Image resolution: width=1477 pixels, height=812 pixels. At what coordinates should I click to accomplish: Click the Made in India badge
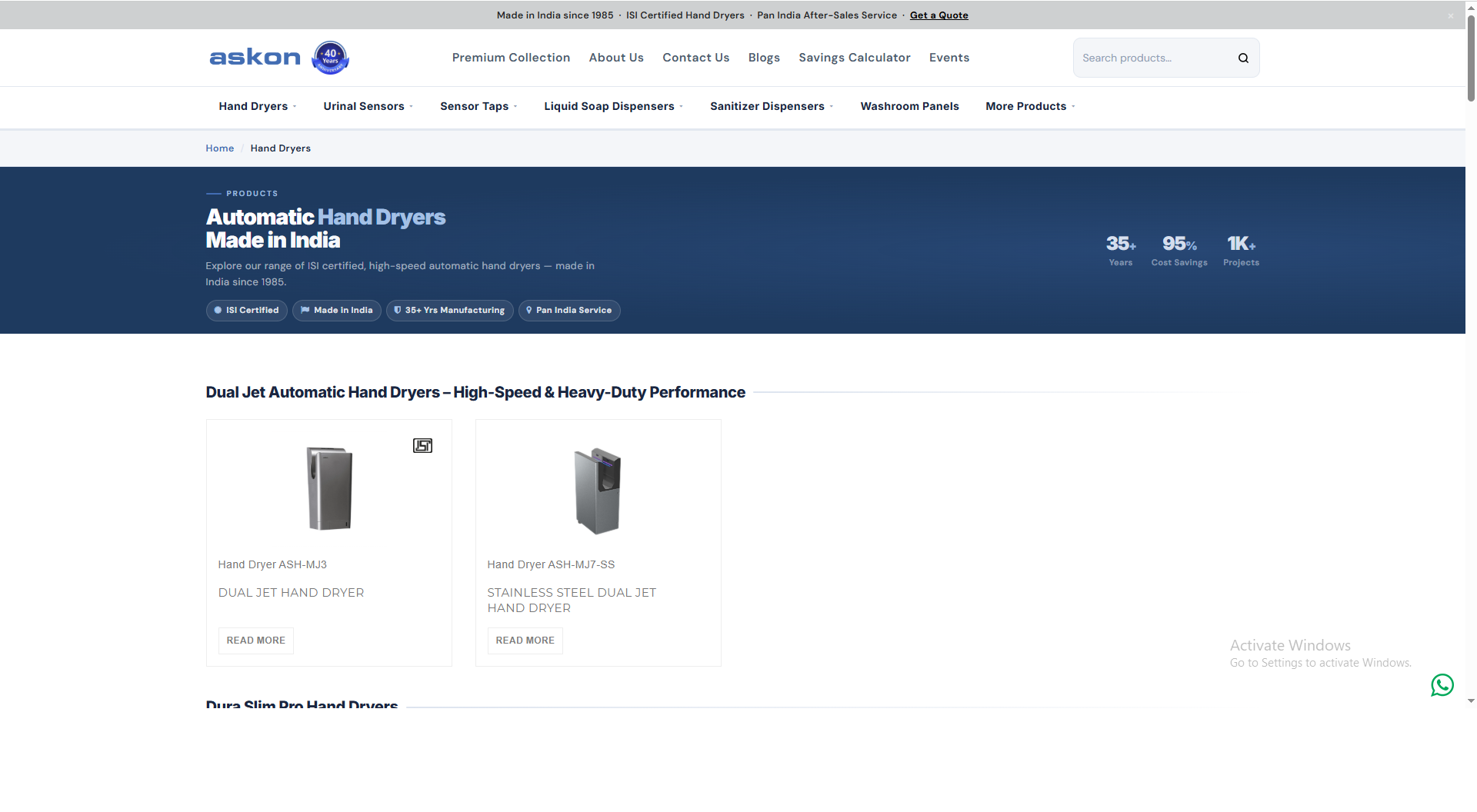click(x=336, y=311)
